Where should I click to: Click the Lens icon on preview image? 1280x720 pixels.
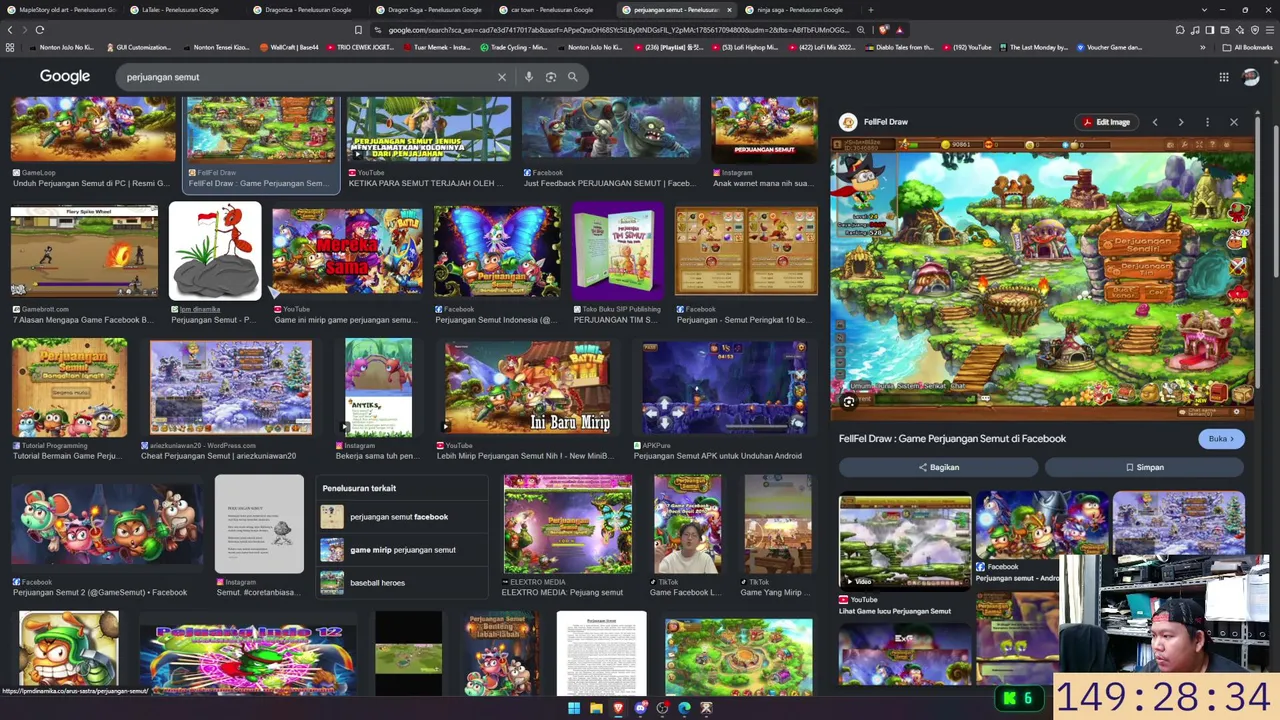[849, 402]
